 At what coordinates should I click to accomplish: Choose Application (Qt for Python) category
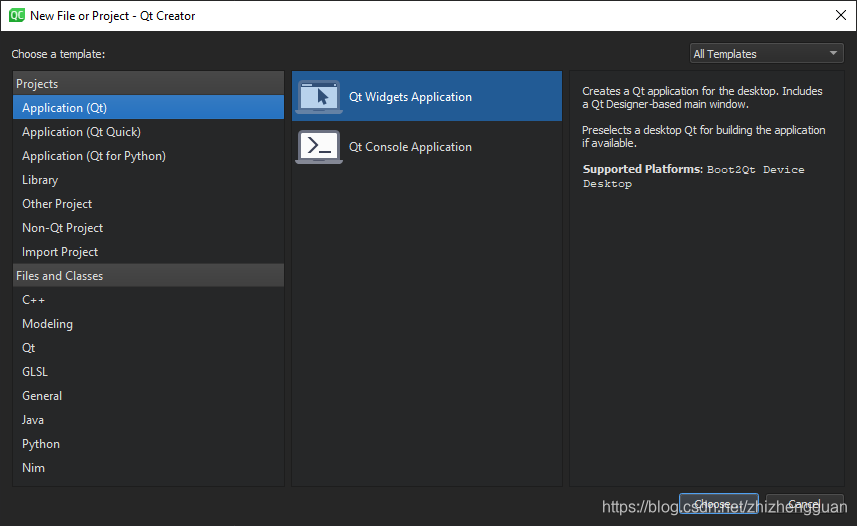click(148, 156)
